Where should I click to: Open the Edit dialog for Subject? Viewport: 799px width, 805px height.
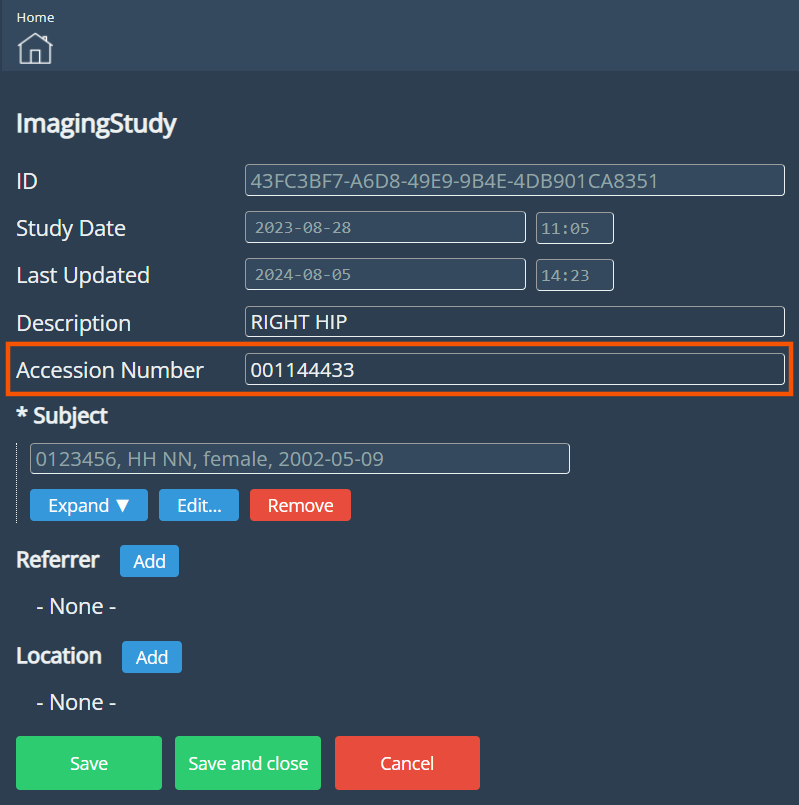pos(198,505)
